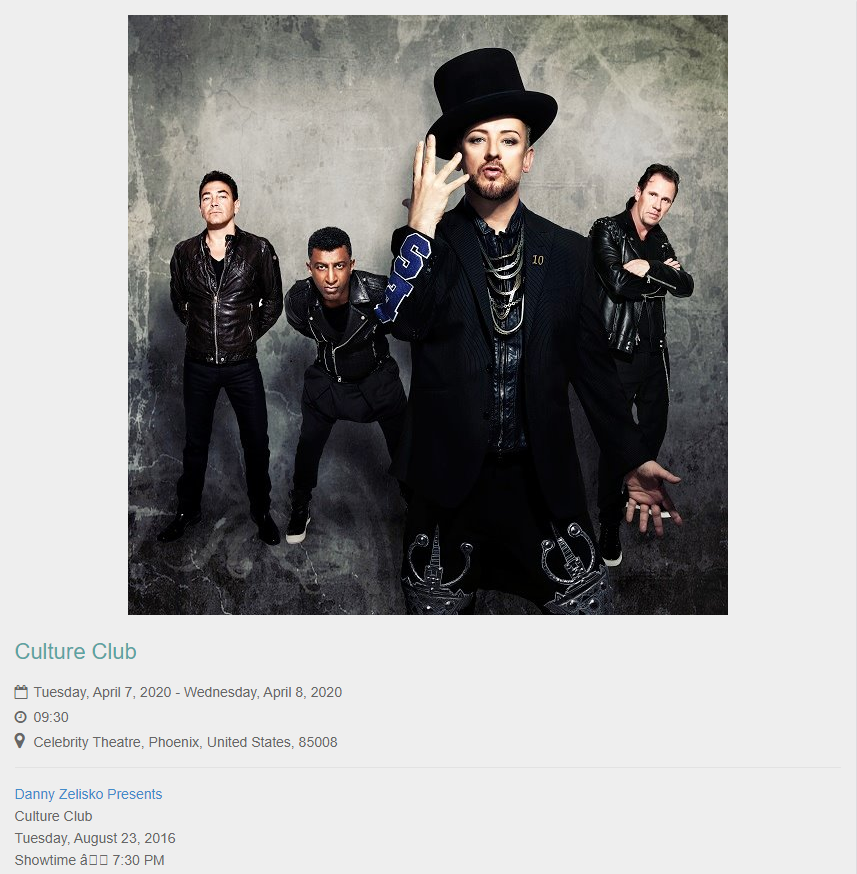Screen dimensions: 857x874
Task: Click the Culture Club text under presenter link
Action: pos(53,816)
